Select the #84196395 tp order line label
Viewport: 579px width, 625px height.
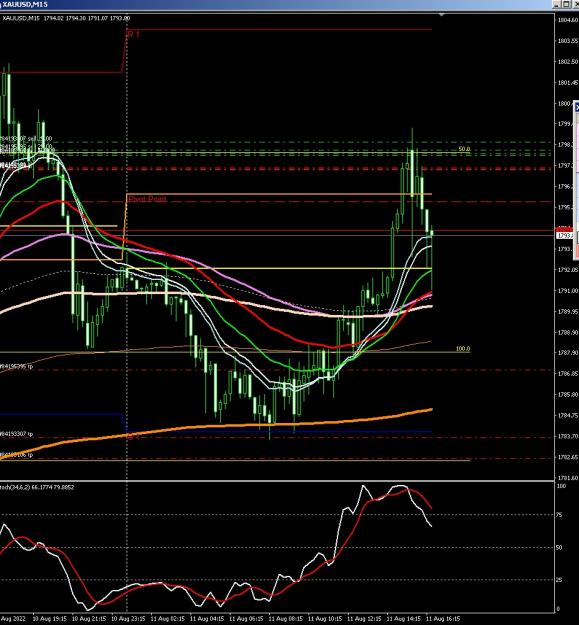(x=16, y=366)
